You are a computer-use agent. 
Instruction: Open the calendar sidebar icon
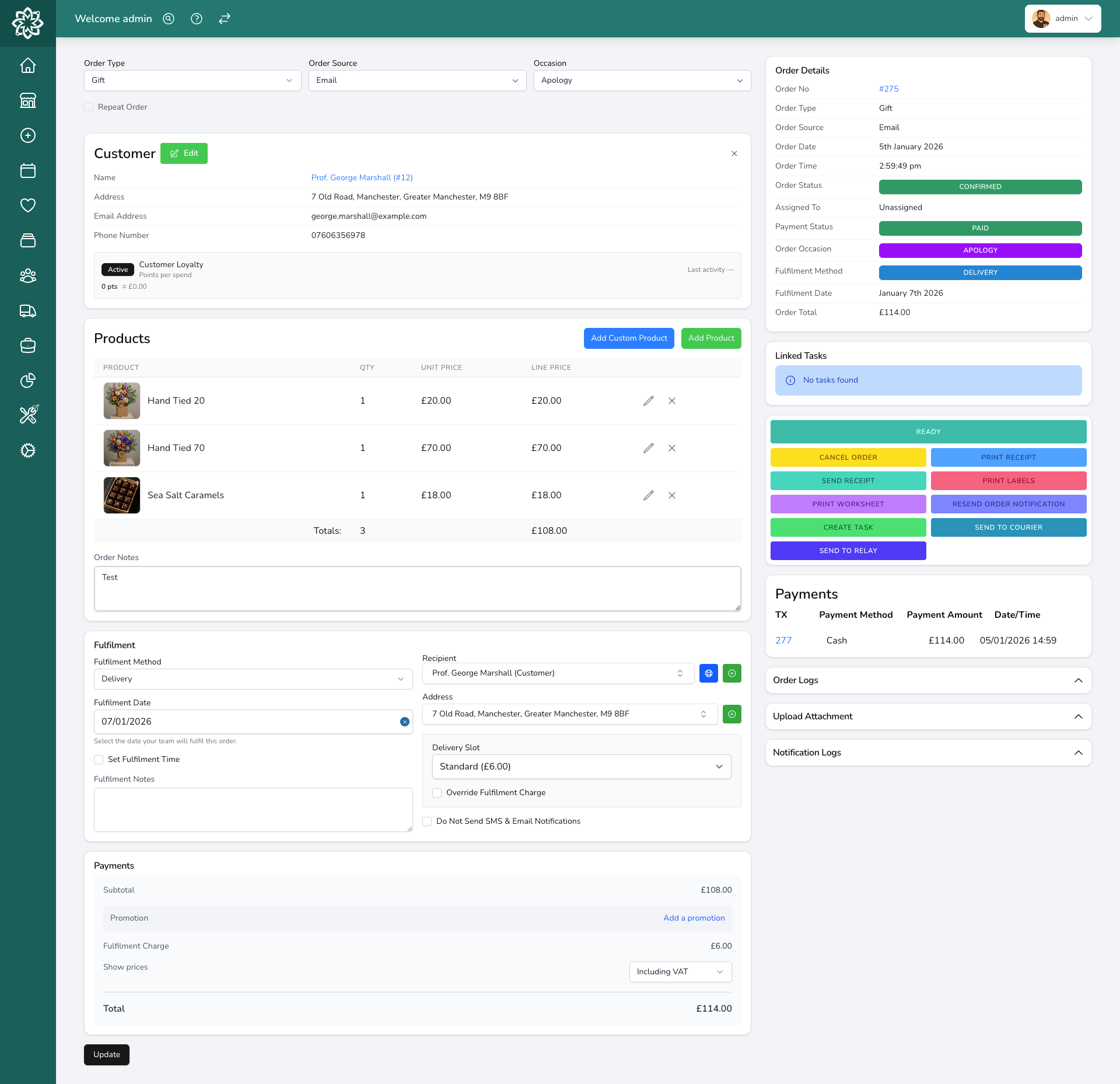[x=27, y=170]
